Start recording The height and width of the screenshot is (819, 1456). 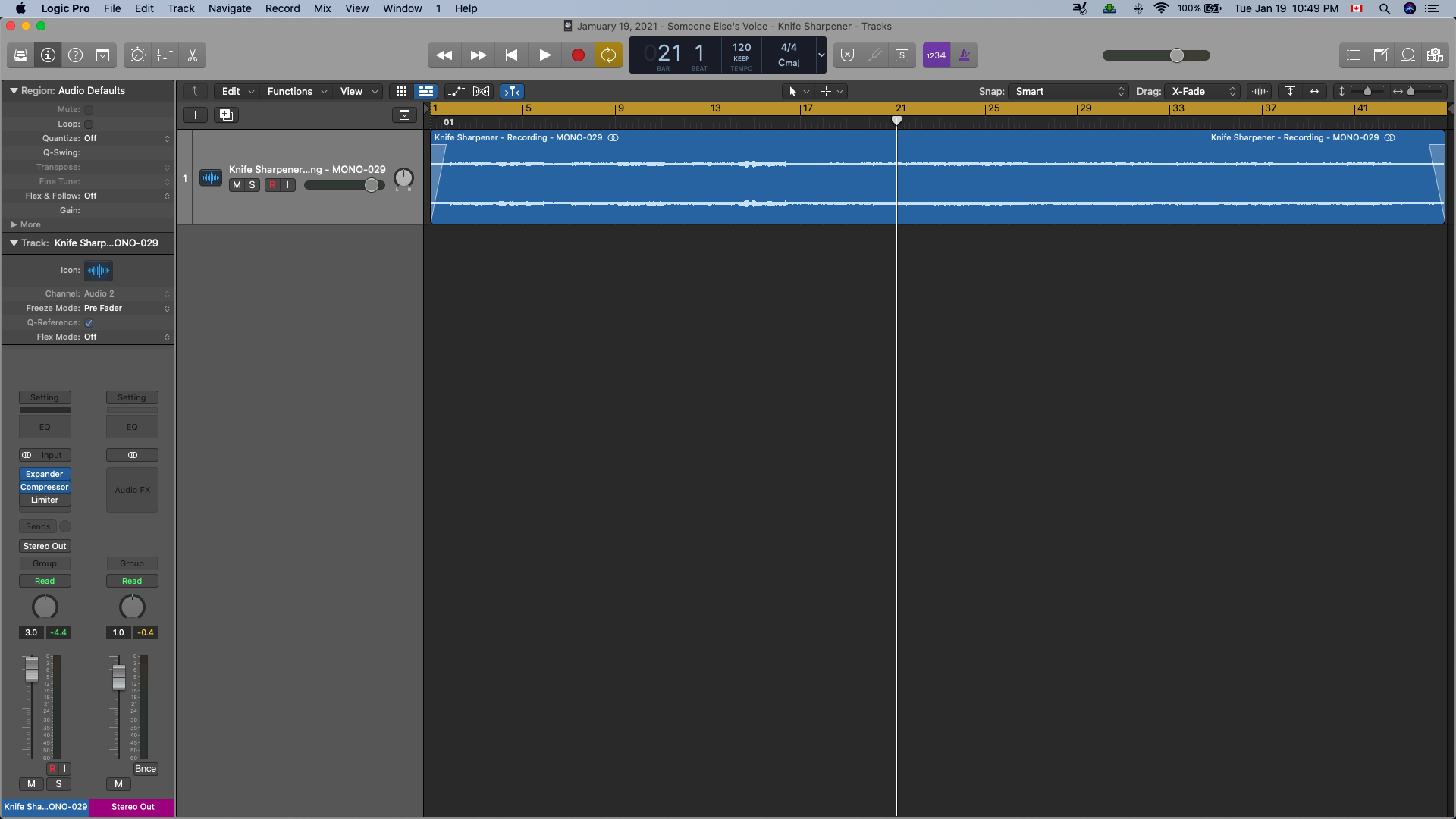pos(578,55)
